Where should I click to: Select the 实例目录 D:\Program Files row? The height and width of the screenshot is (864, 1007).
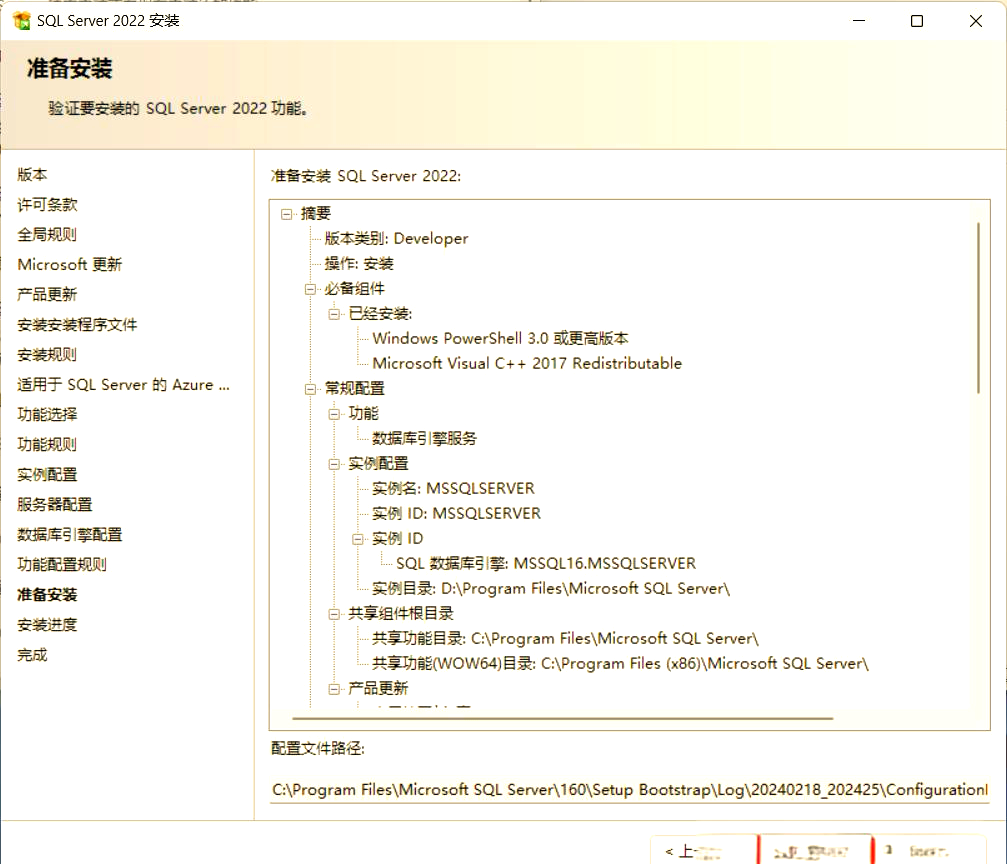tap(551, 589)
